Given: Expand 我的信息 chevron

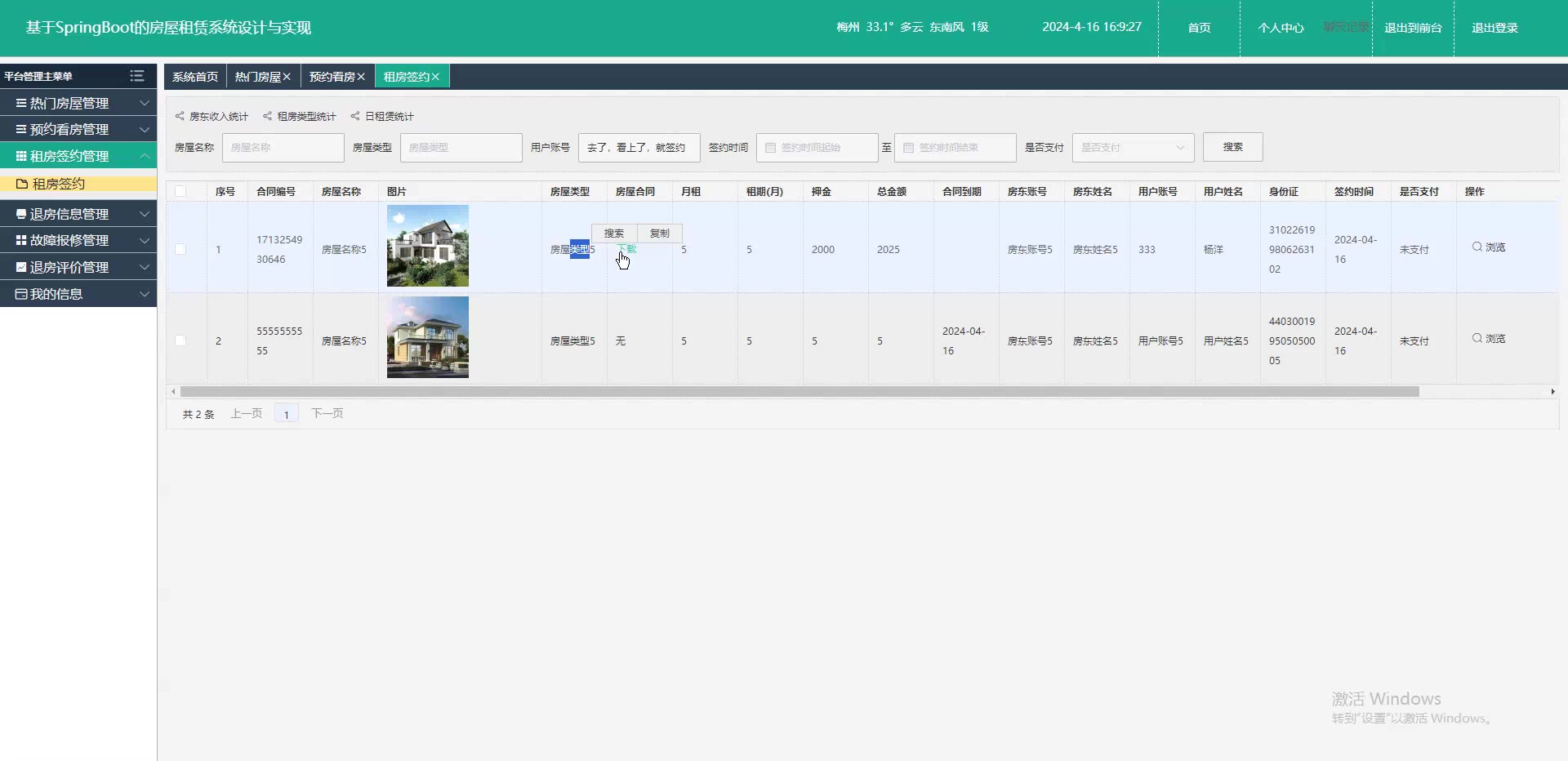Looking at the screenshot, I should pyautogui.click(x=145, y=294).
